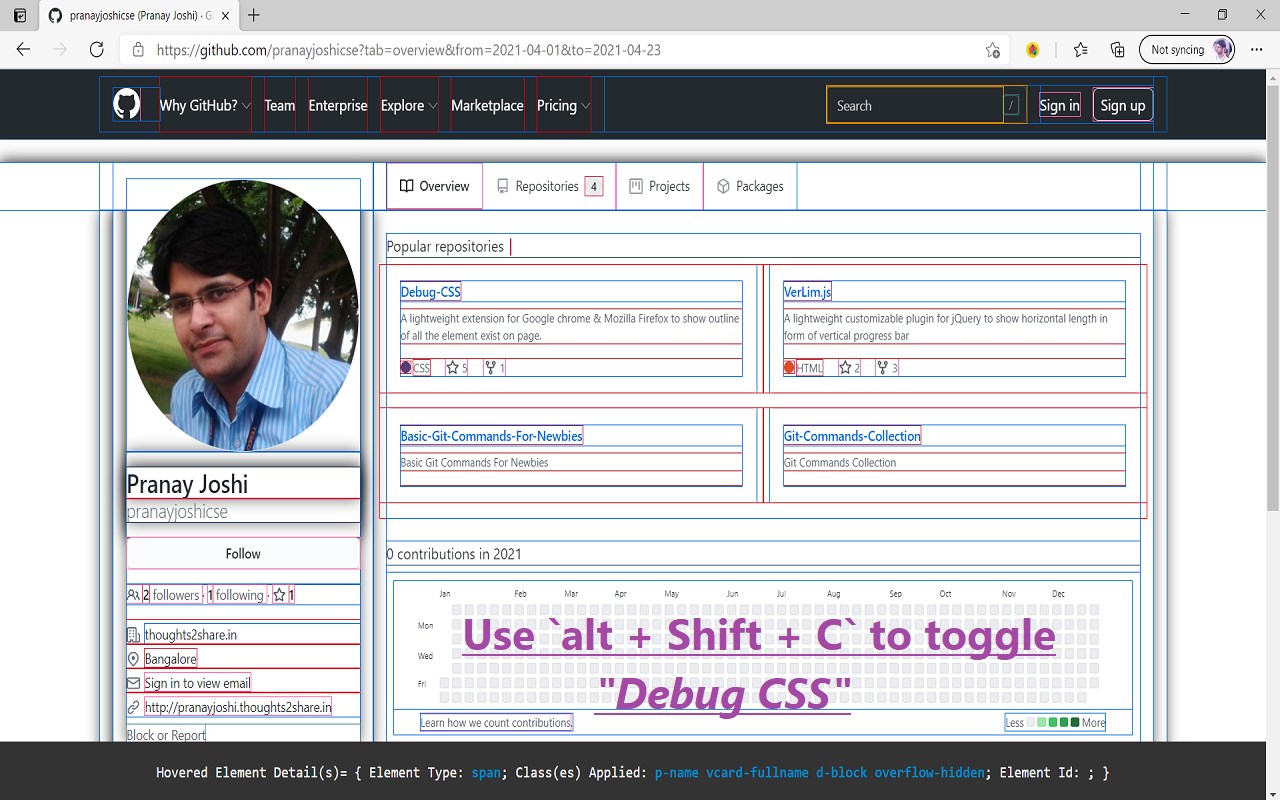Go back to the previous page

pos(23,50)
